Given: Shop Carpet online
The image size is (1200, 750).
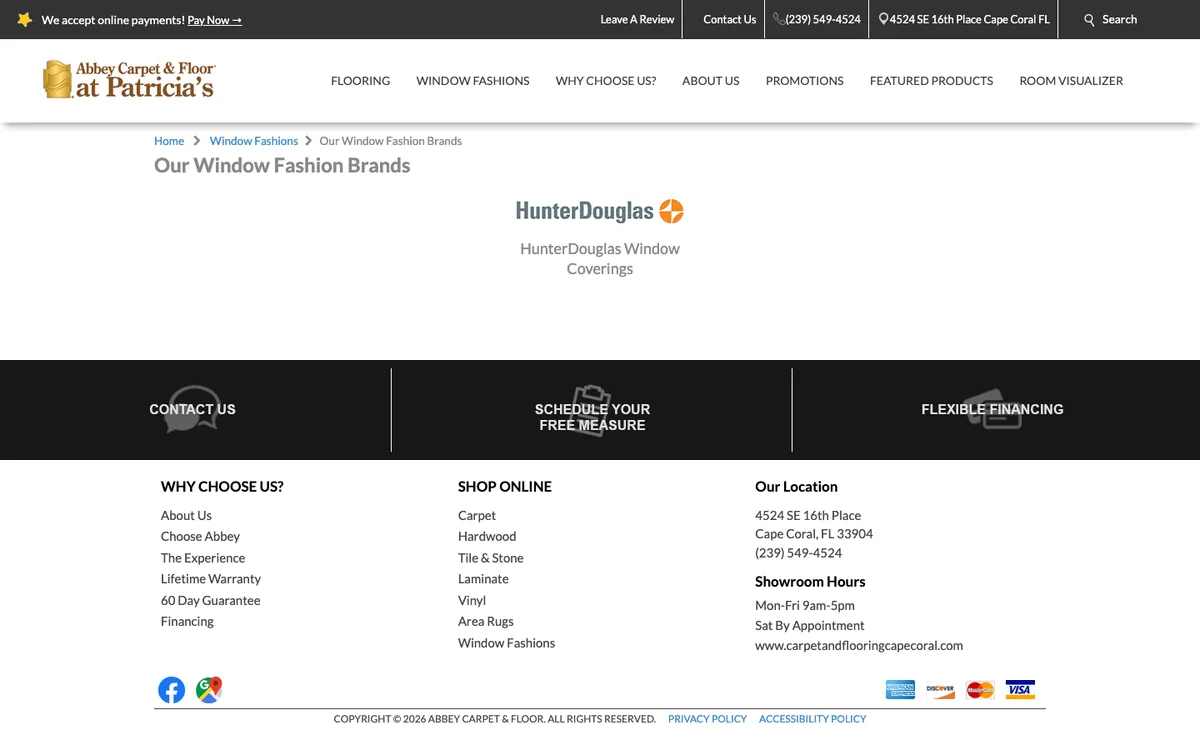Looking at the screenshot, I should [x=477, y=515].
